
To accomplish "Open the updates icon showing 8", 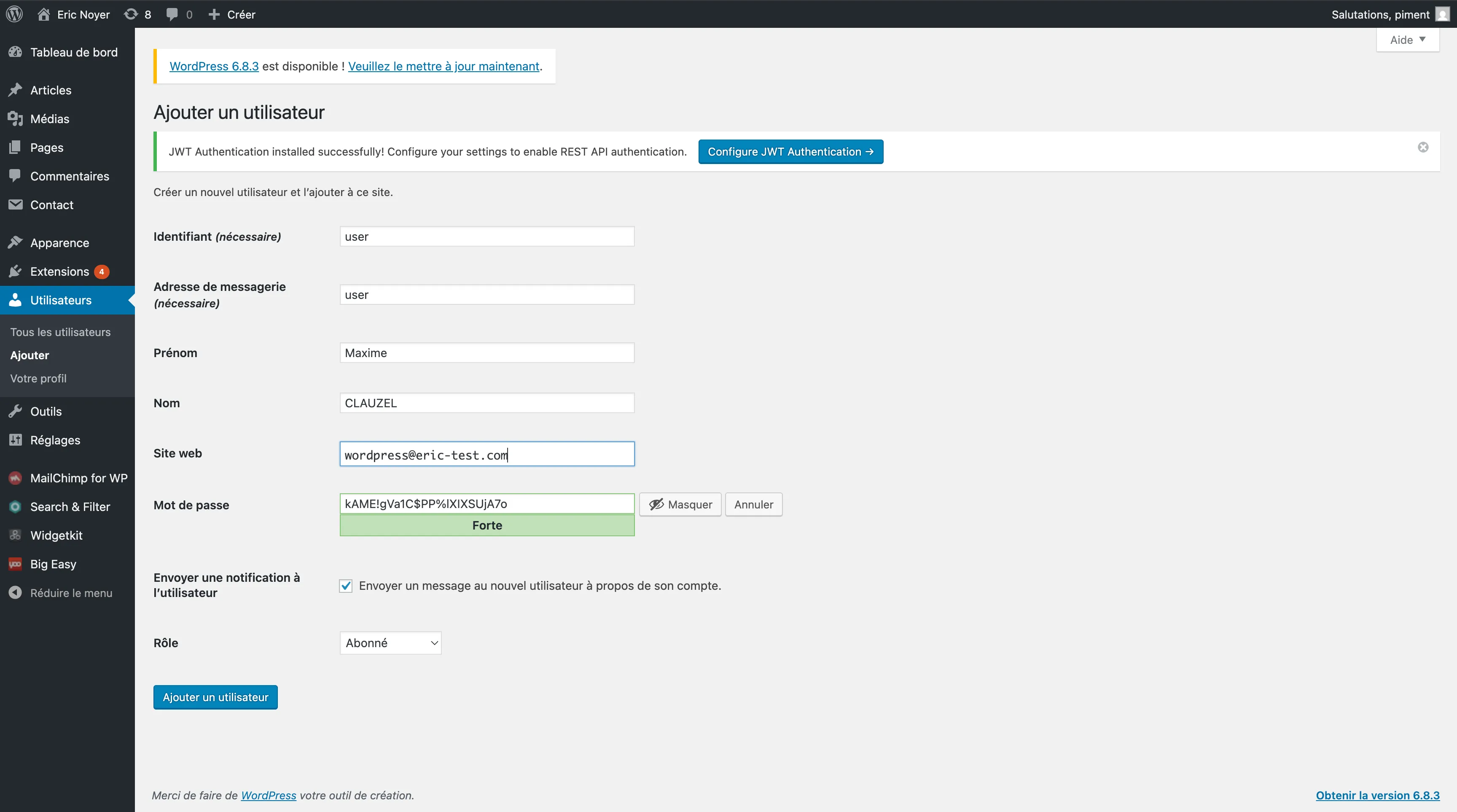I will pos(131,14).
